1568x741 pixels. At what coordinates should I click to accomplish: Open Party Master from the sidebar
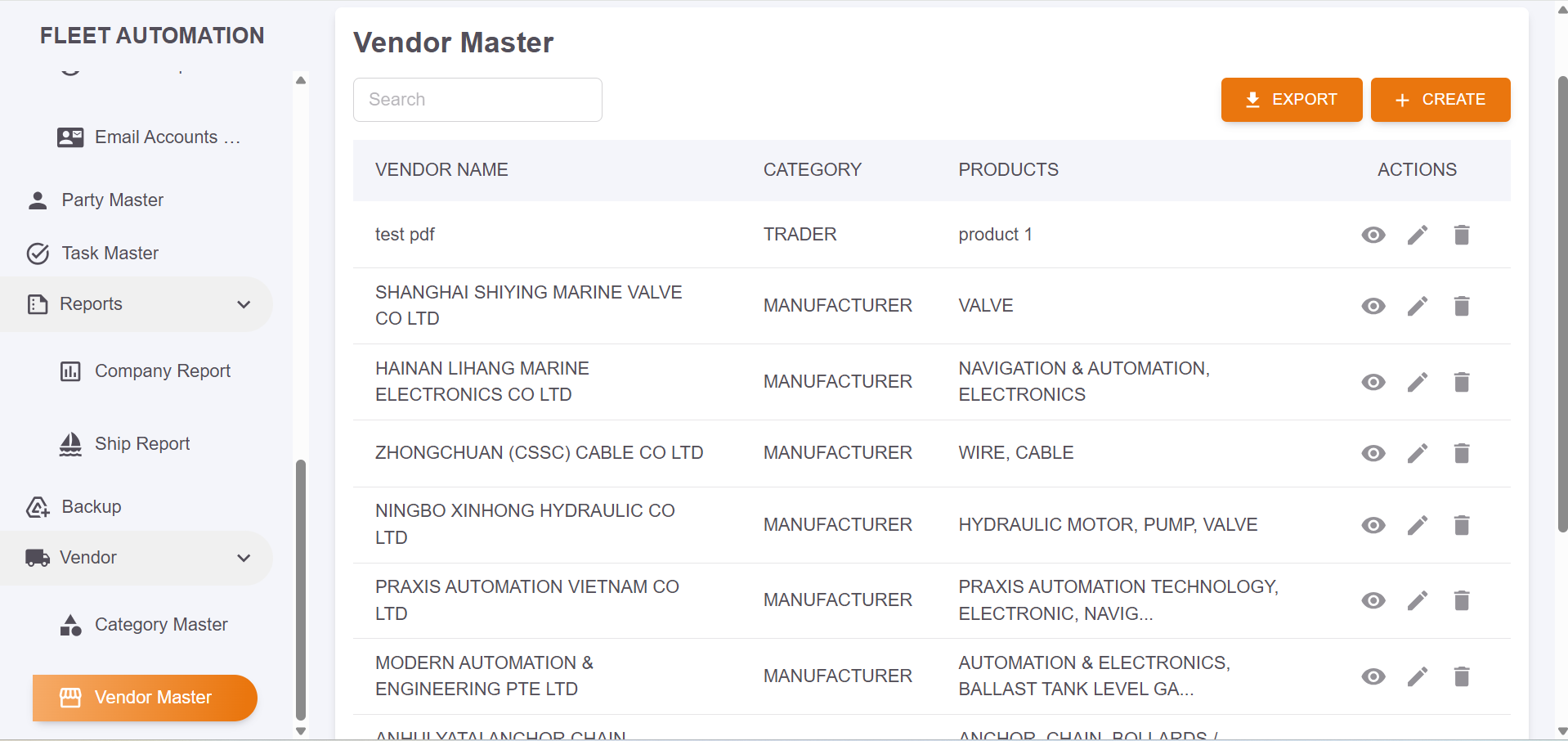coord(112,200)
